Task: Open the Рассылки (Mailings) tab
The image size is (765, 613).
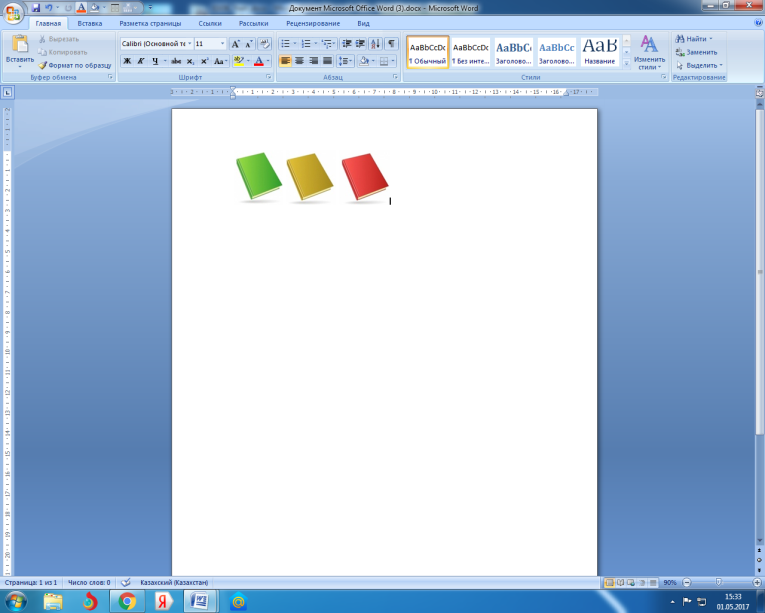Action: point(254,23)
